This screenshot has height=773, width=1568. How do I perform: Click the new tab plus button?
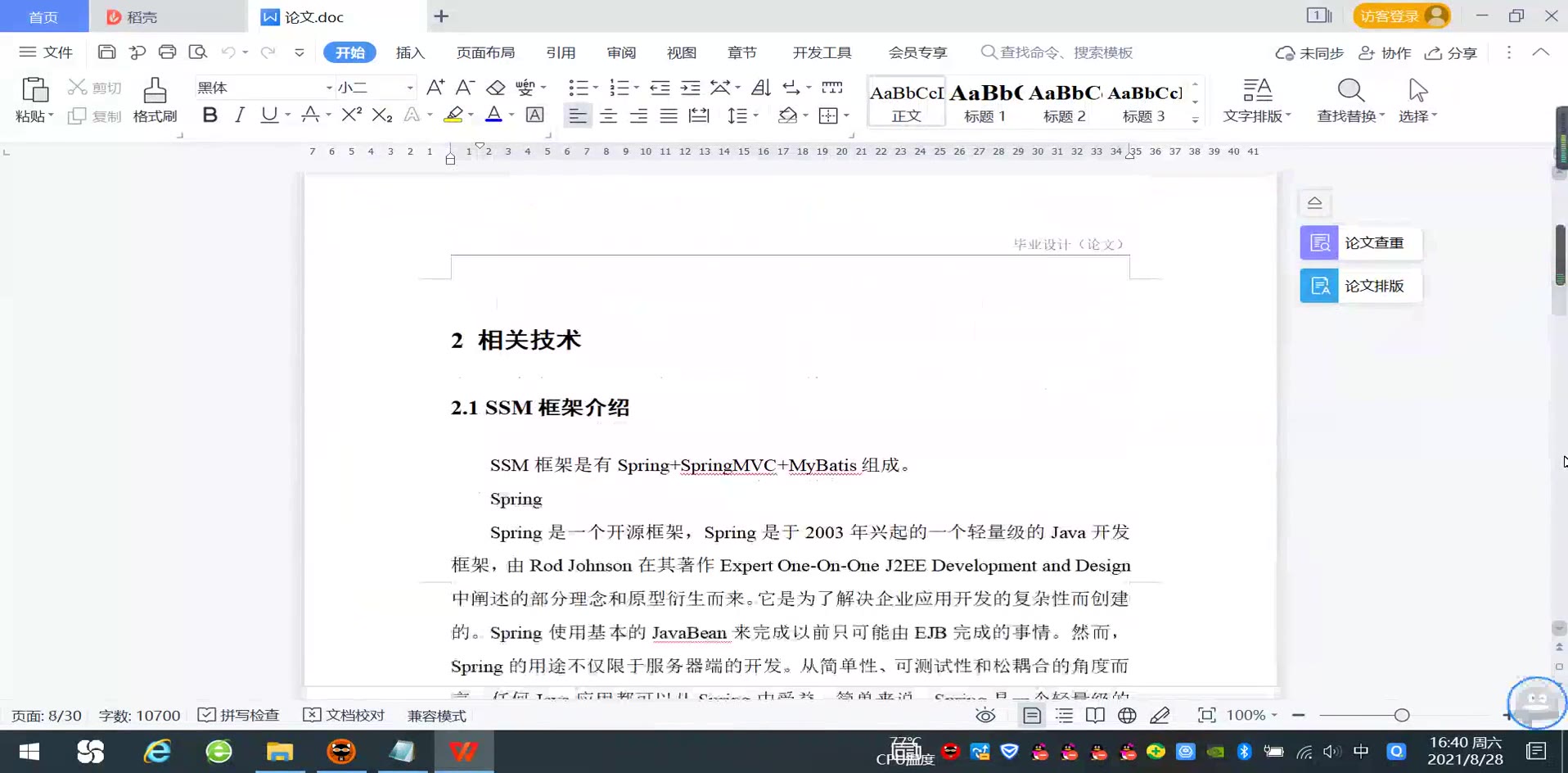coord(441,16)
